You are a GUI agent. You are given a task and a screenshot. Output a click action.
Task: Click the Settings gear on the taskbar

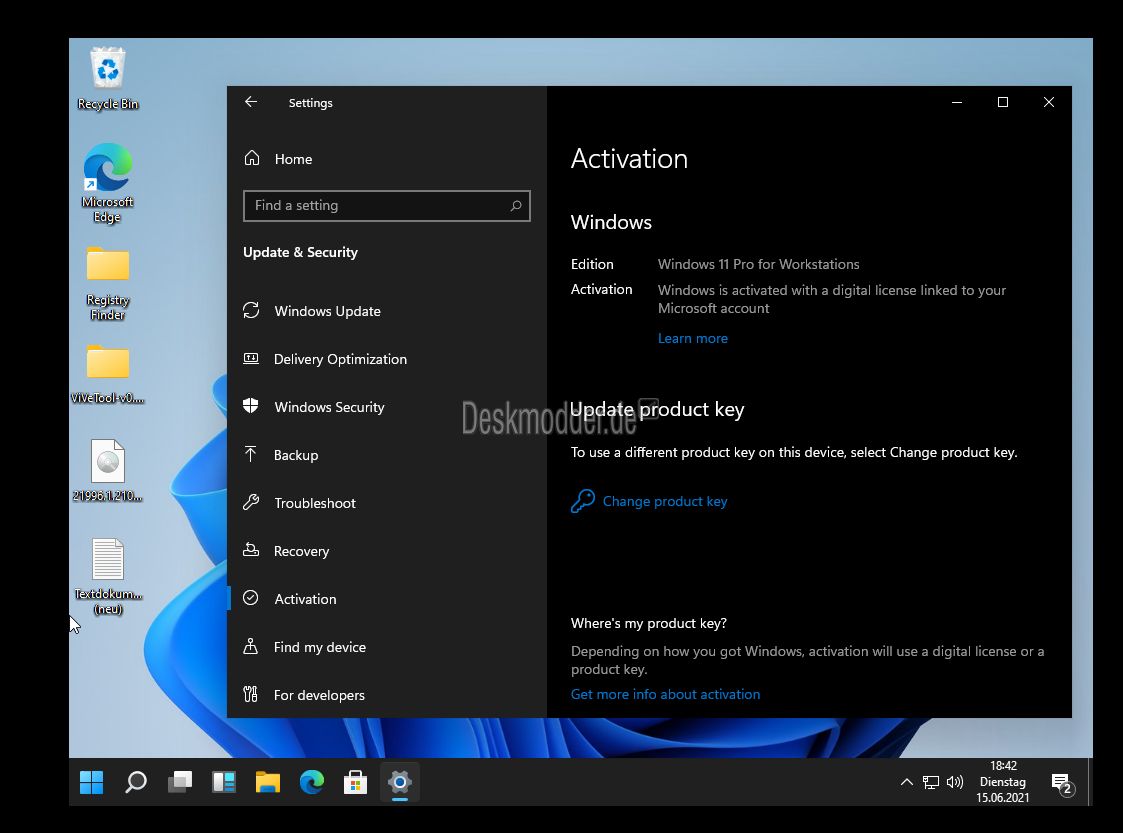pos(400,782)
